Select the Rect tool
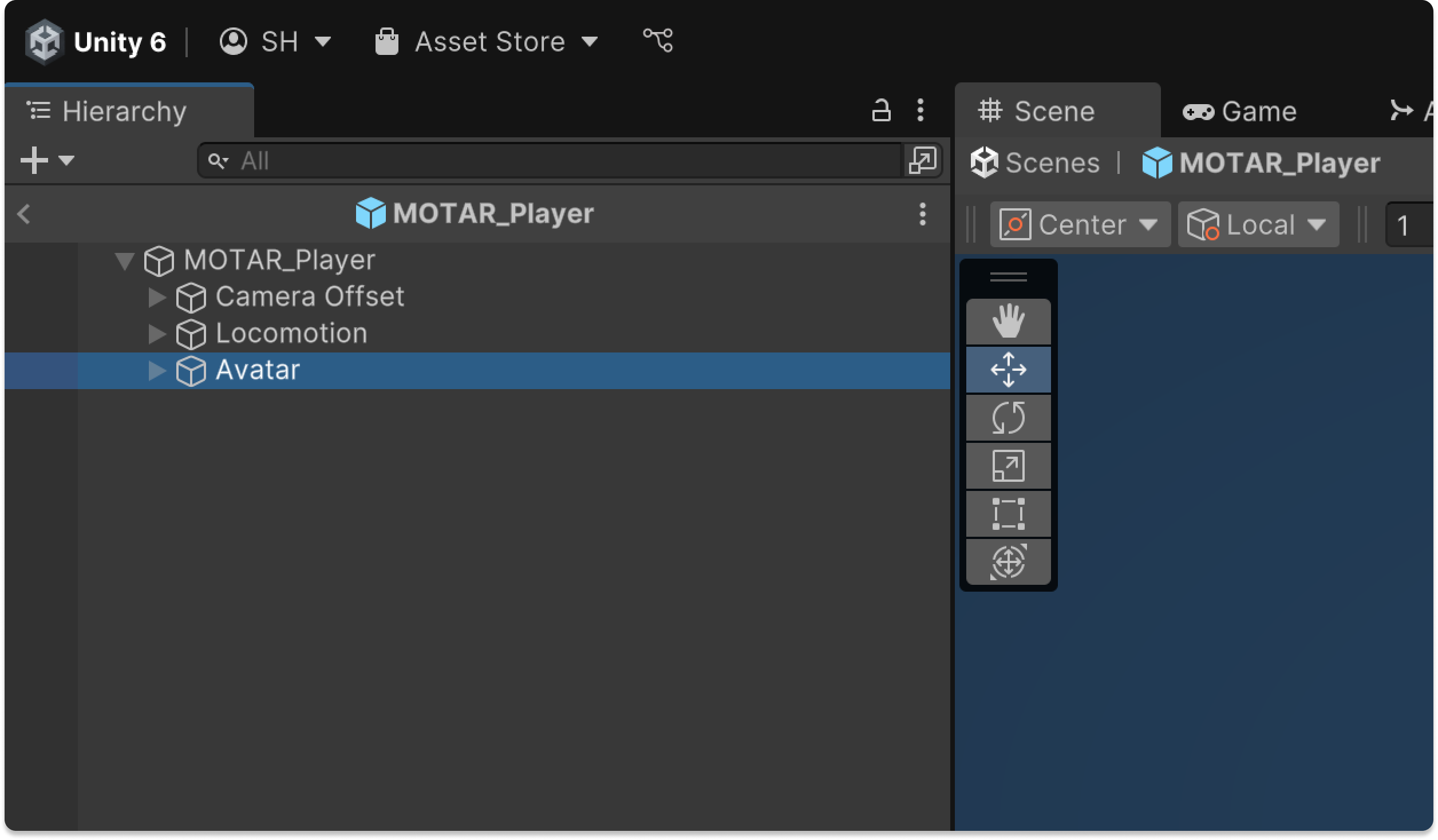The height and width of the screenshot is (840, 1438). (1008, 514)
